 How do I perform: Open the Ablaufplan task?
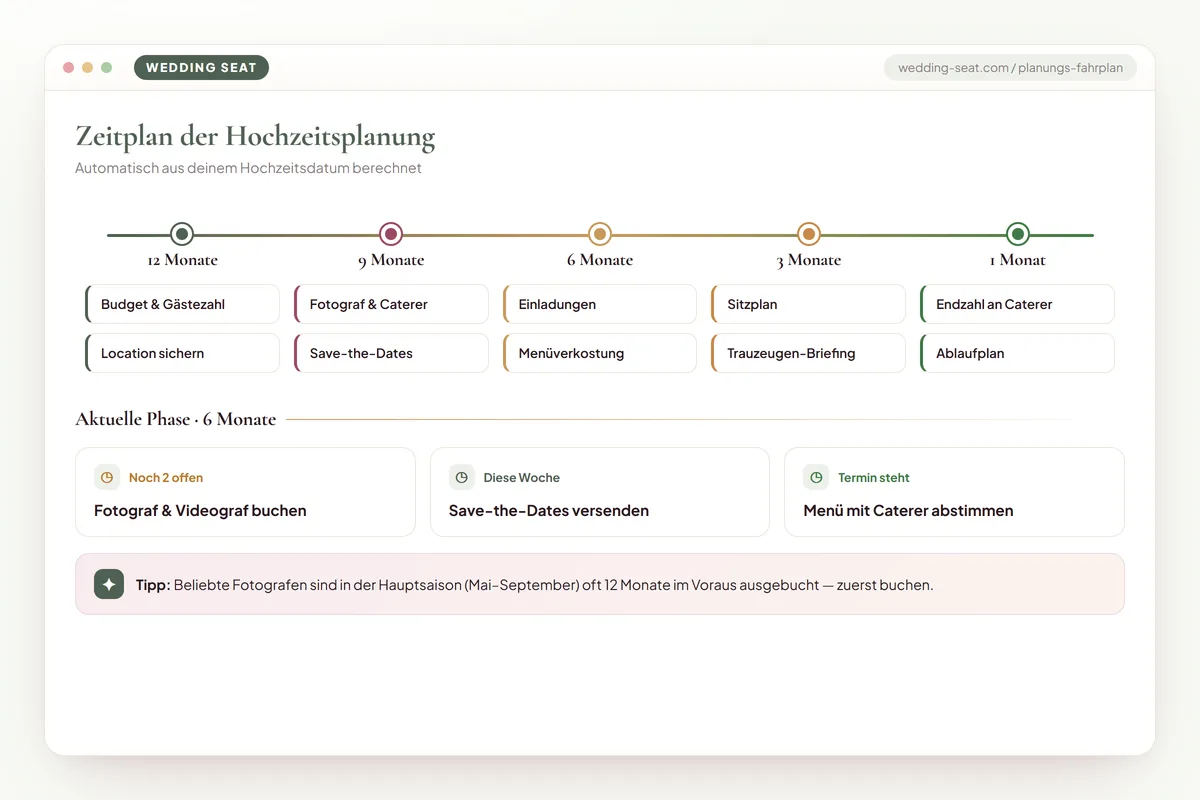tap(1017, 353)
